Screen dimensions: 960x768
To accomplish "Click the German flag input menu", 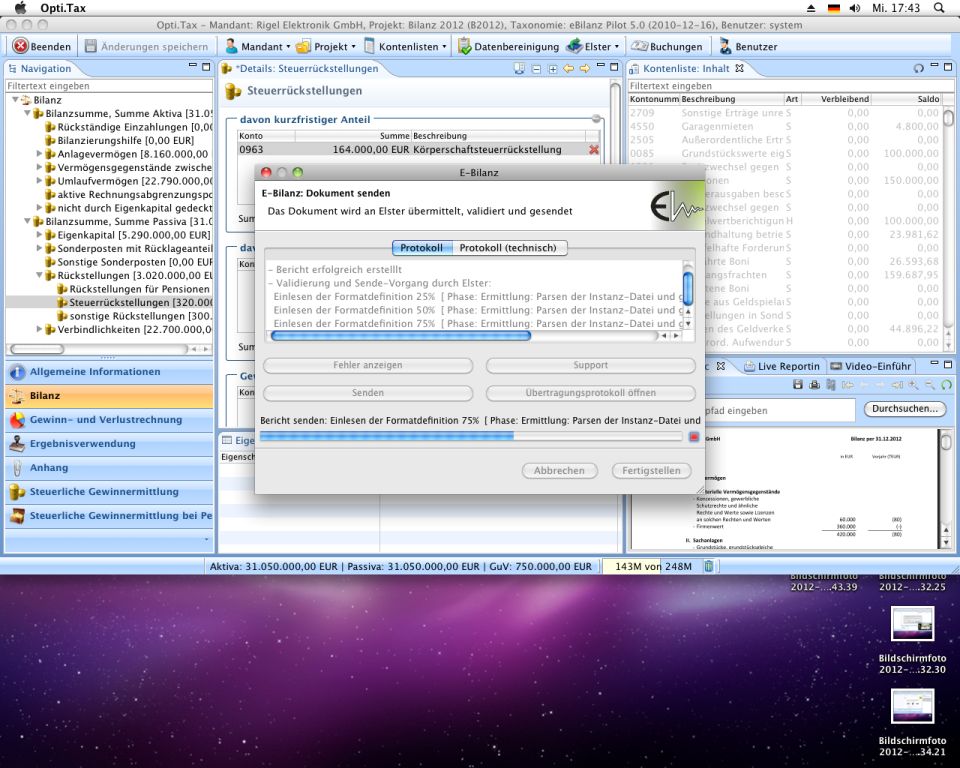I will tap(833, 8).
